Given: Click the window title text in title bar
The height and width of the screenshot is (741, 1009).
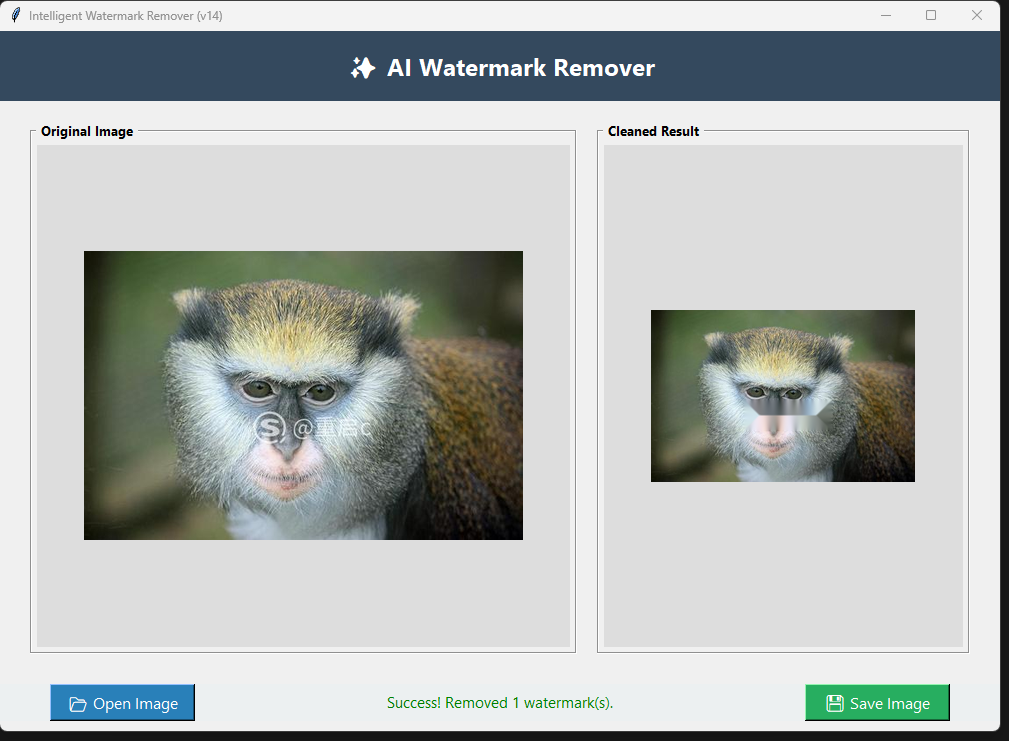Looking at the screenshot, I should (x=125, y=16).
